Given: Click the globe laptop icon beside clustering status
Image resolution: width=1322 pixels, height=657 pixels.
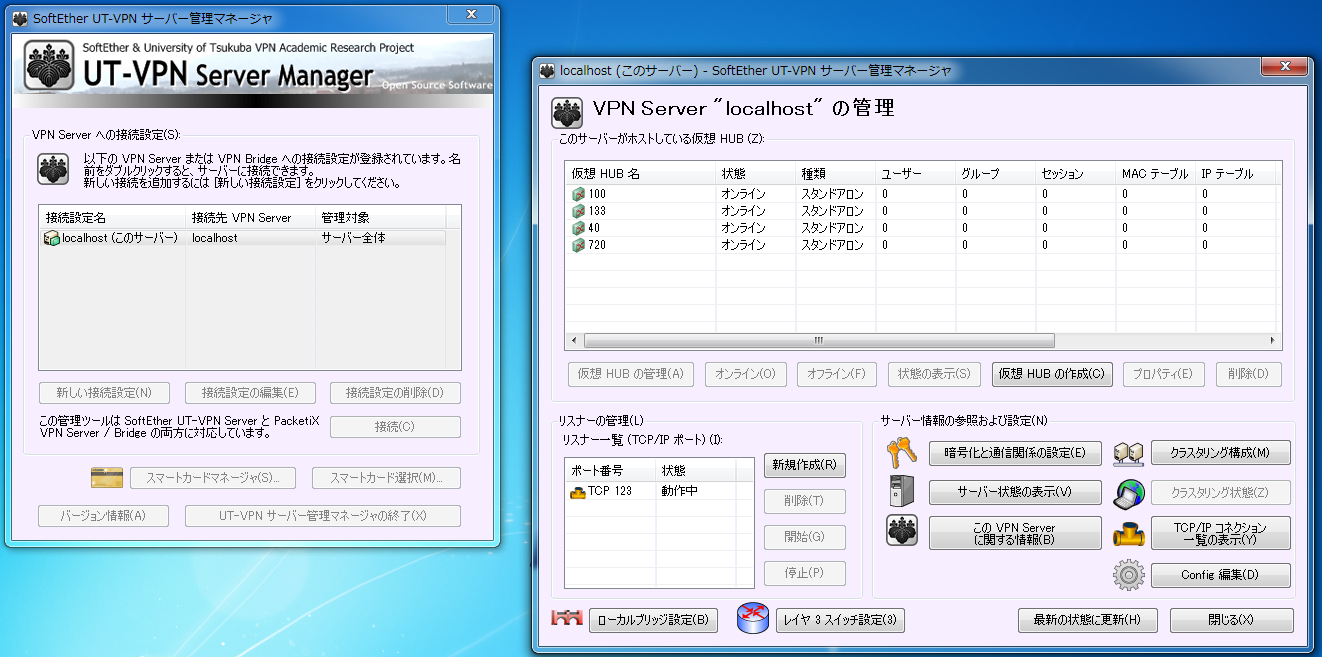Looking at the screenshot, I should tap(1128, 492).
